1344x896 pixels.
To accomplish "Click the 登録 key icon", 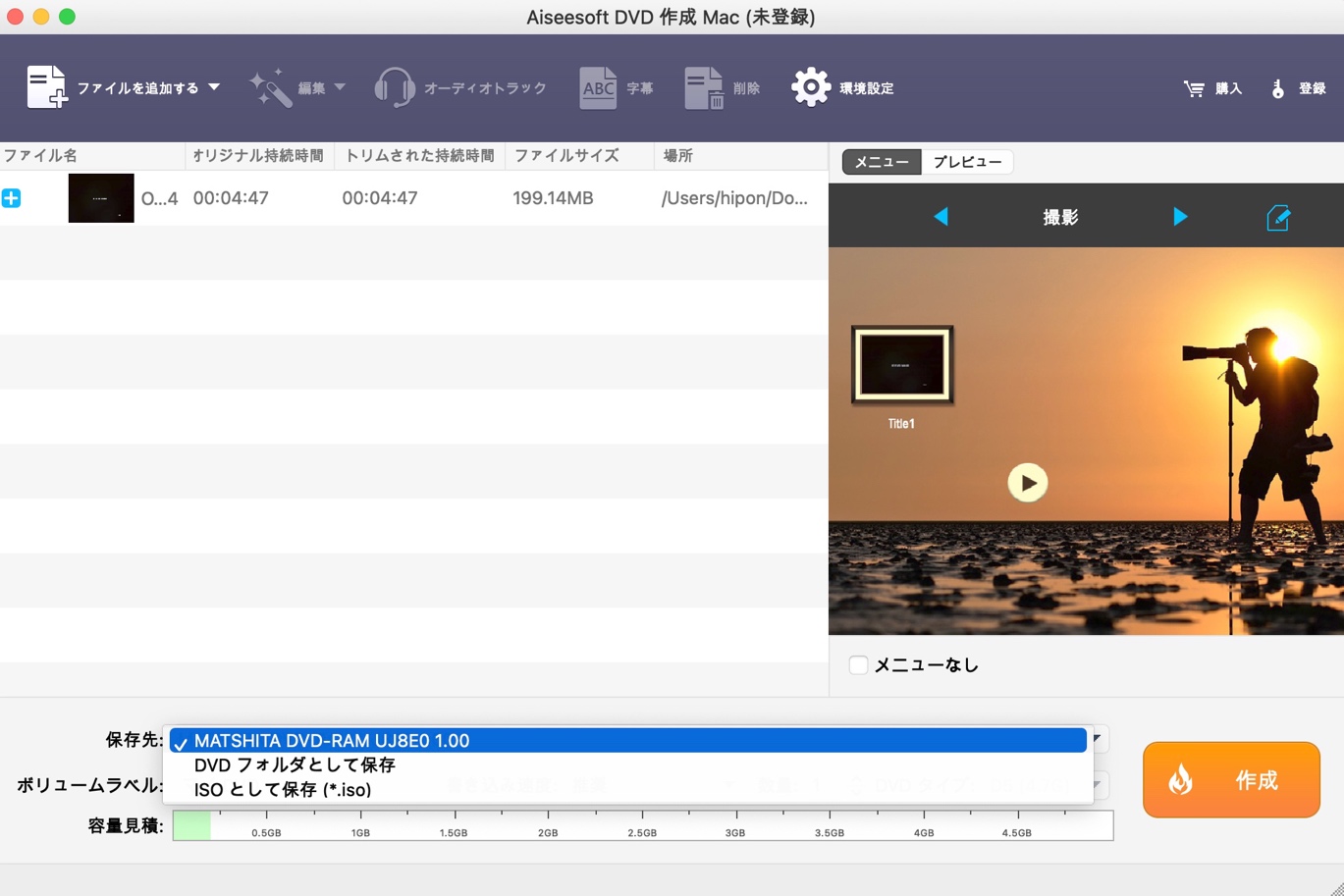I will [x=1277, y=88].
